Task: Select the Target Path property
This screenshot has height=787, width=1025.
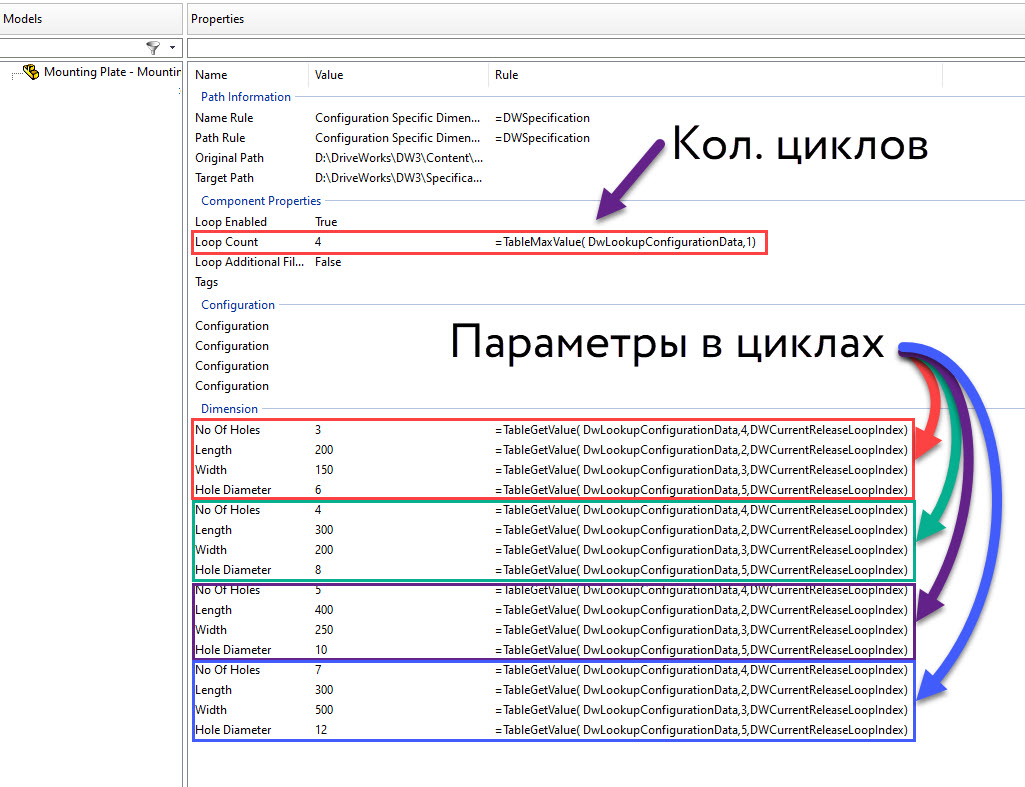Action: (x=224, y=178)
